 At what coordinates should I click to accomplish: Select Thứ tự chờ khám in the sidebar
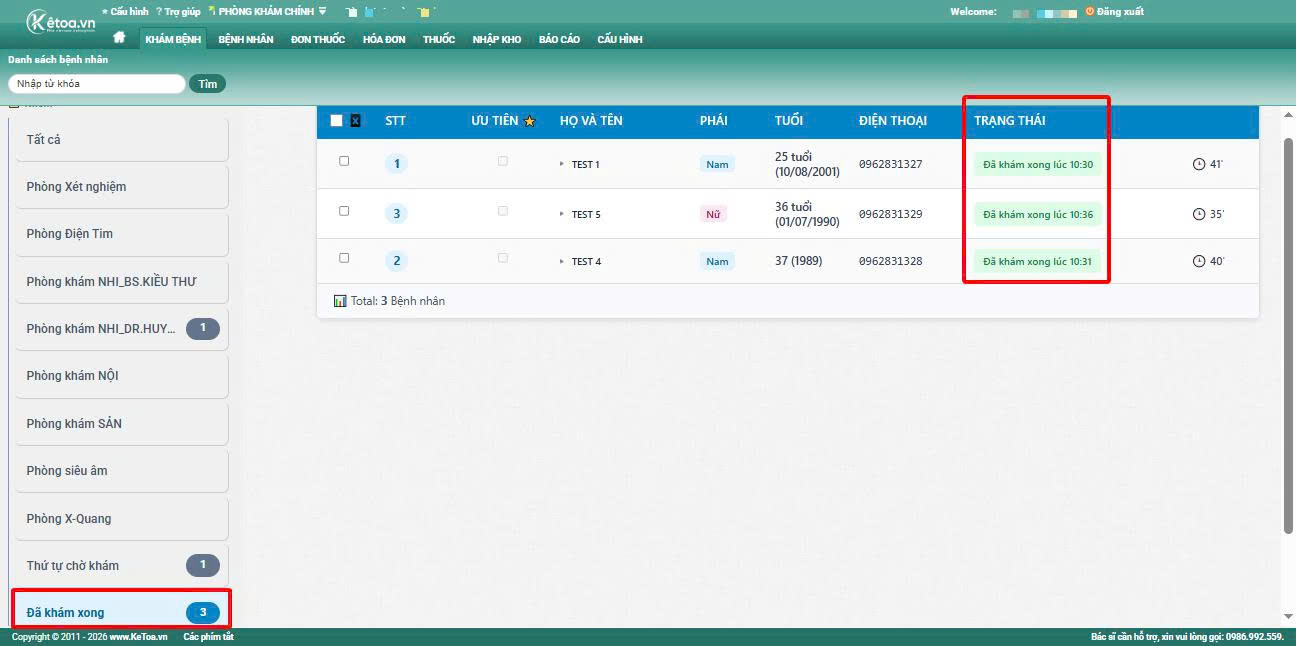tap(121, 566)
